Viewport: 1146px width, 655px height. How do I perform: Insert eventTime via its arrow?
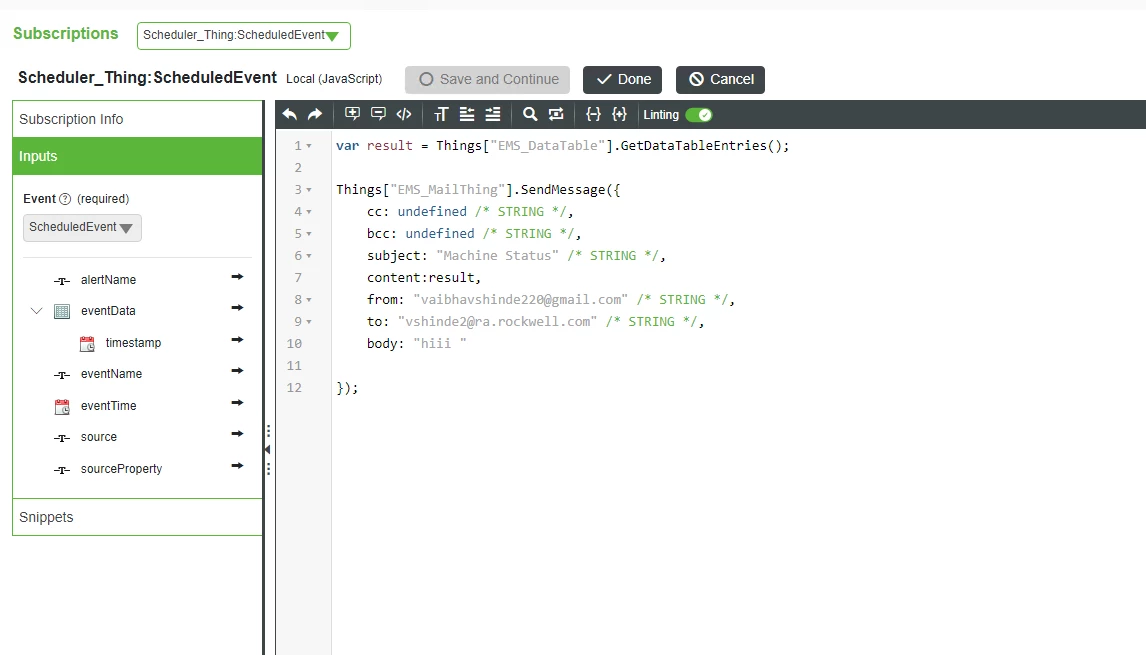pos(237,403)
